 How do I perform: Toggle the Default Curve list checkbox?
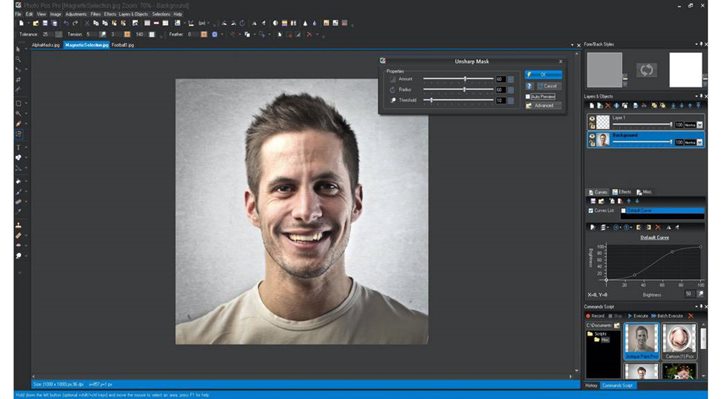[x=624, y=211]
